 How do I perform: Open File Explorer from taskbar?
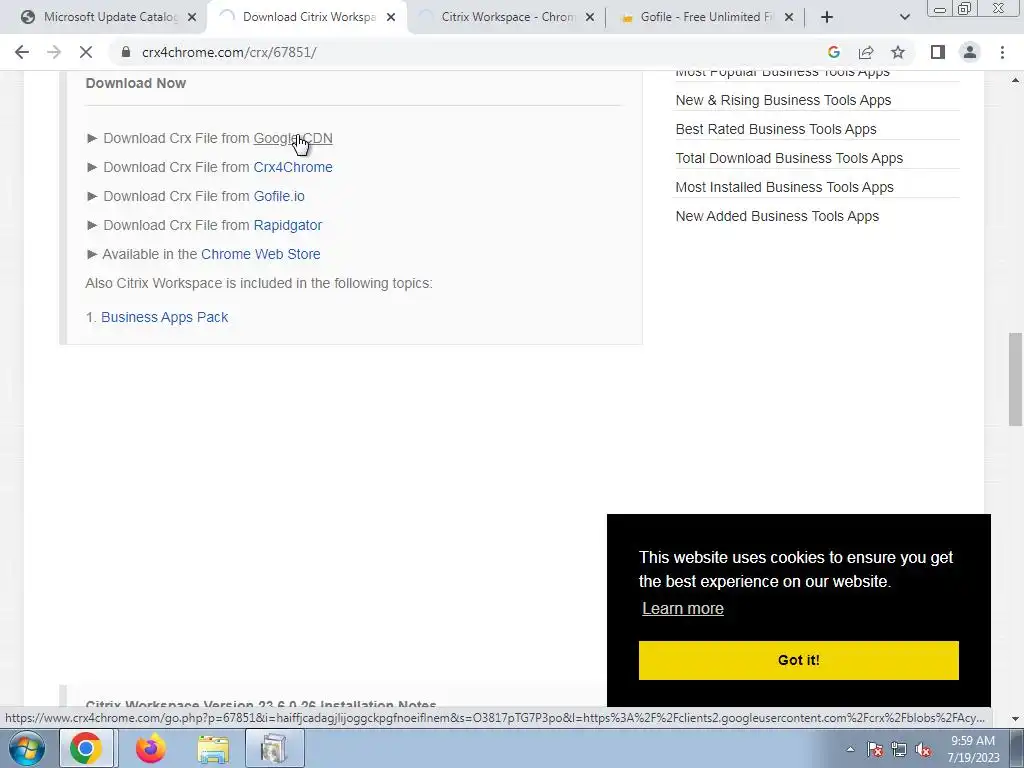pyautogui.click(x=213, y=748)
